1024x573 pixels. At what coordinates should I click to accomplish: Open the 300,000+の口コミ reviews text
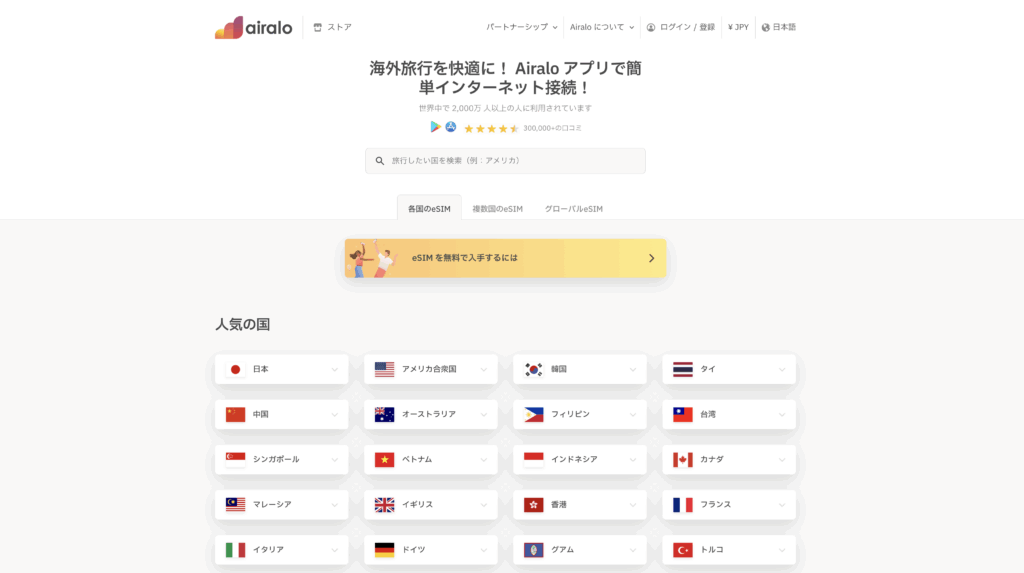pos(552,129)
